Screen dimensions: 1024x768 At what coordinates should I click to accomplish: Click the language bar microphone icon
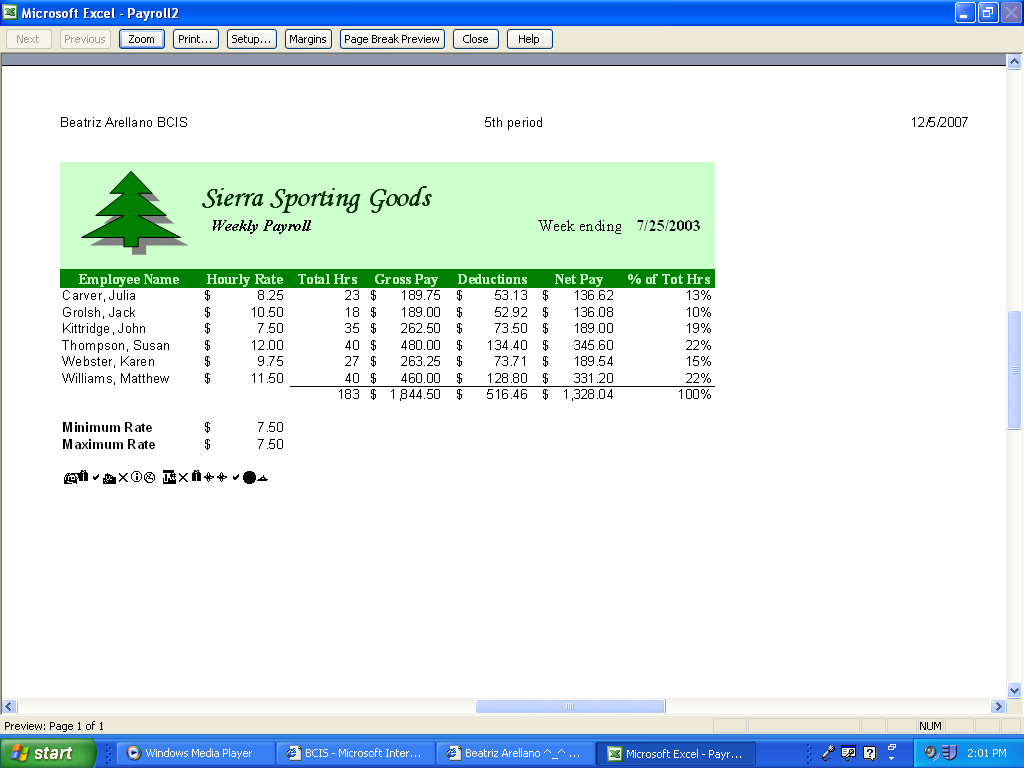(x=828, y=753)
